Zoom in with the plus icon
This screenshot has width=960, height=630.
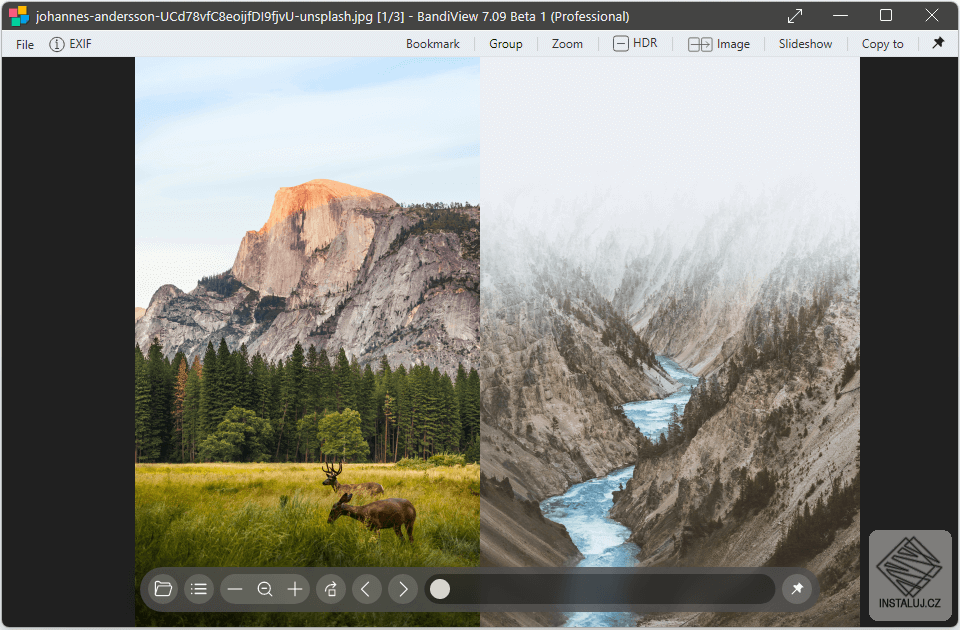295,589
